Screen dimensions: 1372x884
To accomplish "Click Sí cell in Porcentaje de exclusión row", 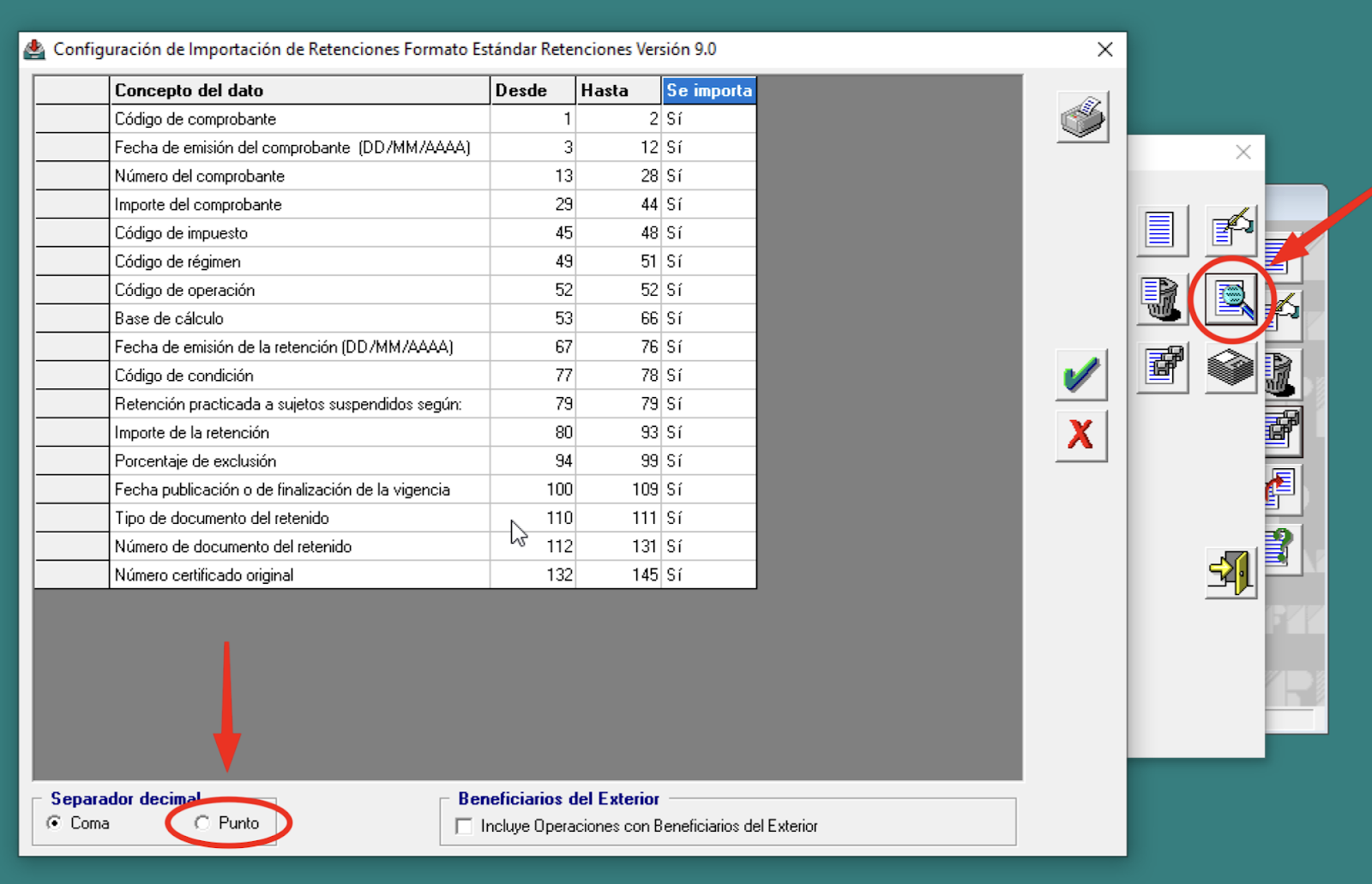I will (709, 460).
